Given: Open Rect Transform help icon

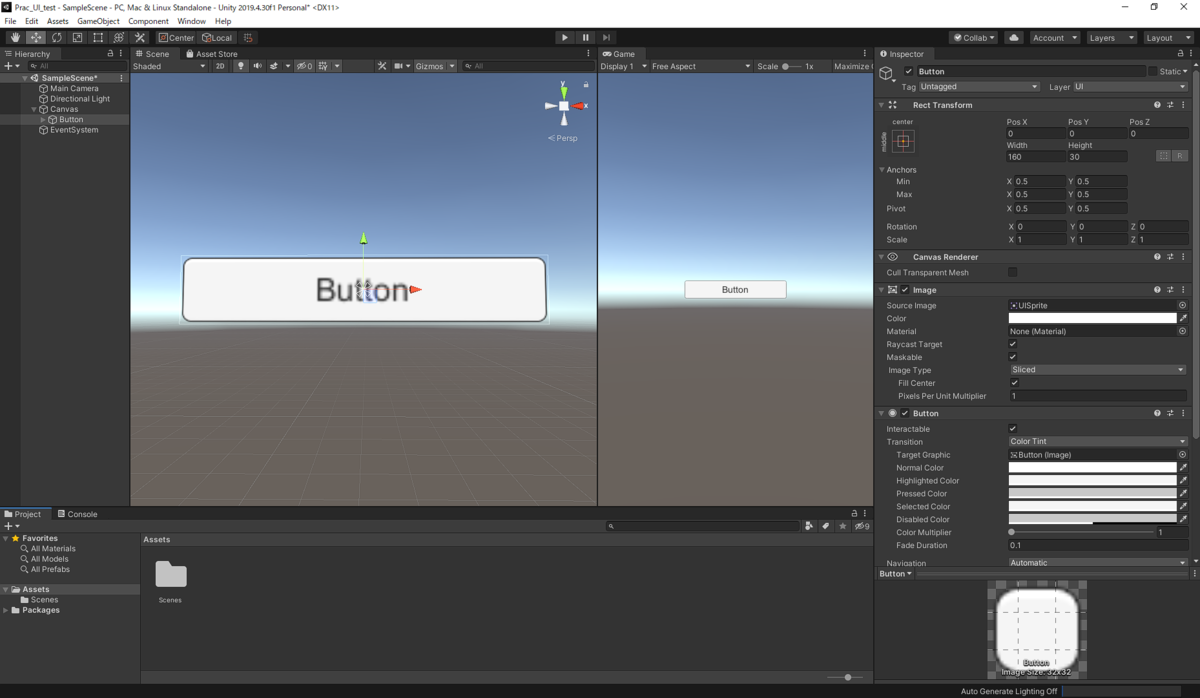Looking at the screenshot, I should point(1157,105).
